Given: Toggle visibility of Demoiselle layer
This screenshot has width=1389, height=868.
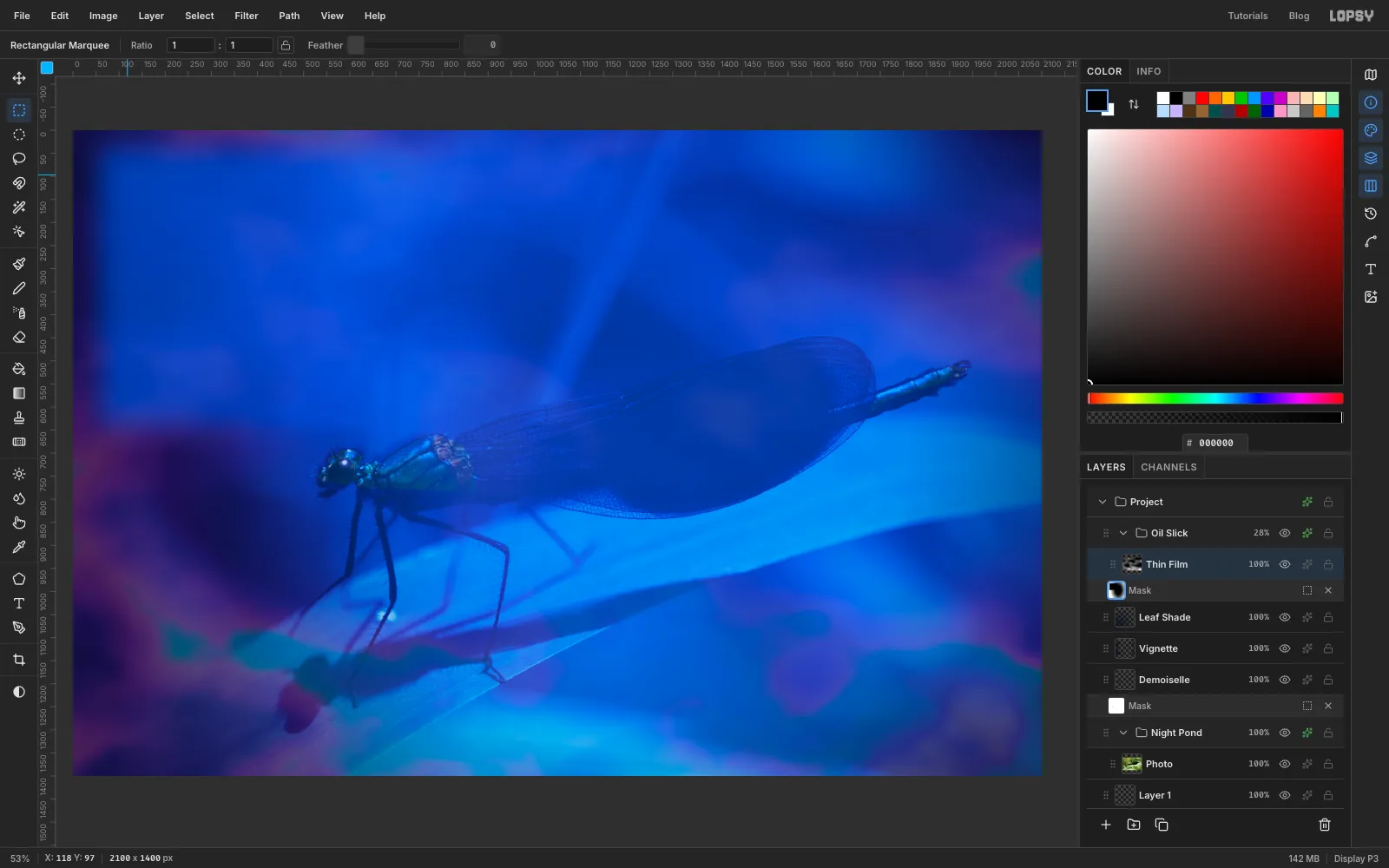Looking at the screenshot, I should tap(1285, 680).
